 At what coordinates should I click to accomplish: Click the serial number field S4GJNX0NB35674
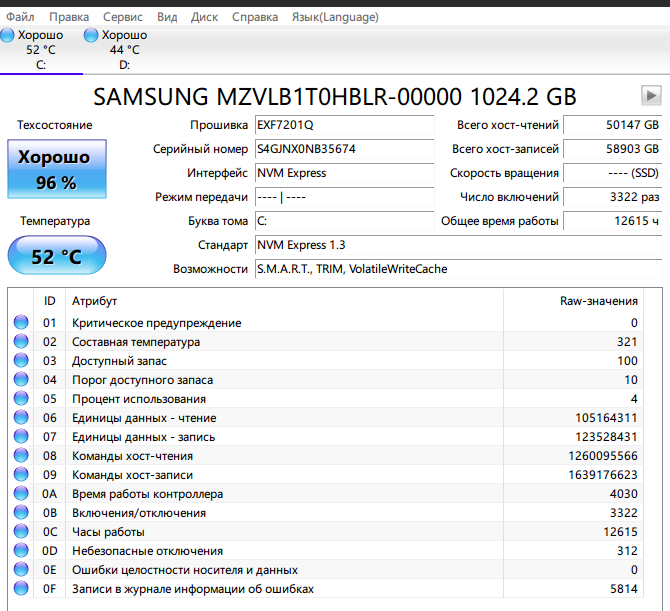[344, 149]
